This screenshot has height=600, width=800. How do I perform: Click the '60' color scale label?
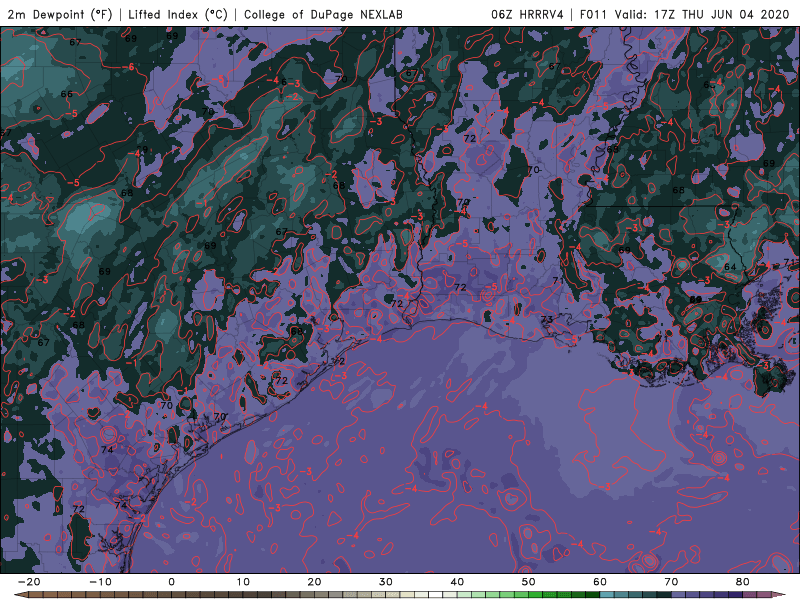[x=600, y=582]
